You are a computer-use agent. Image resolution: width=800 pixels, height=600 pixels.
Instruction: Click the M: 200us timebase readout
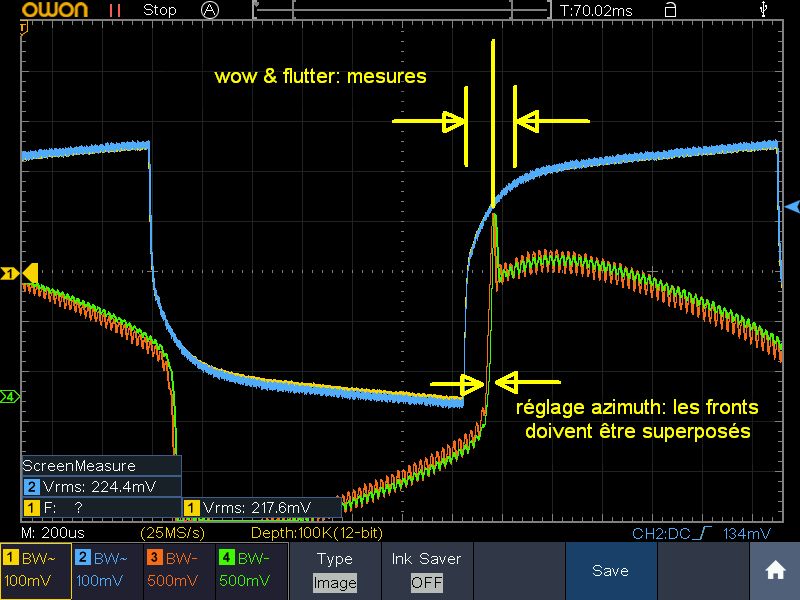53,533
